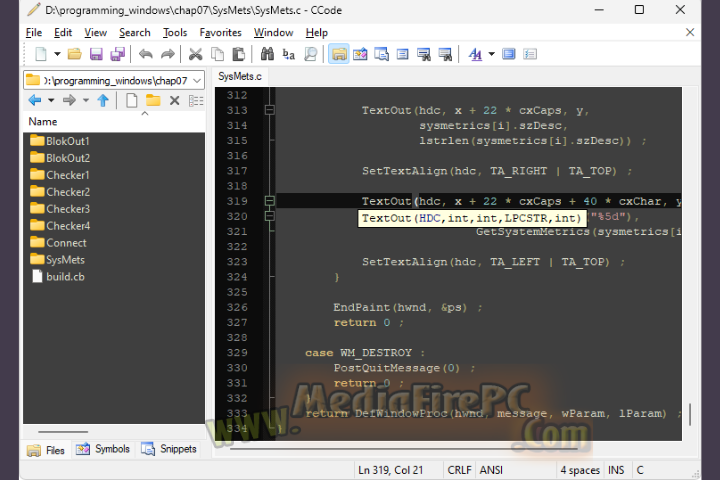Collapse code fold at line 320
The width and height of the screenshot is (720, 480).
270,216
